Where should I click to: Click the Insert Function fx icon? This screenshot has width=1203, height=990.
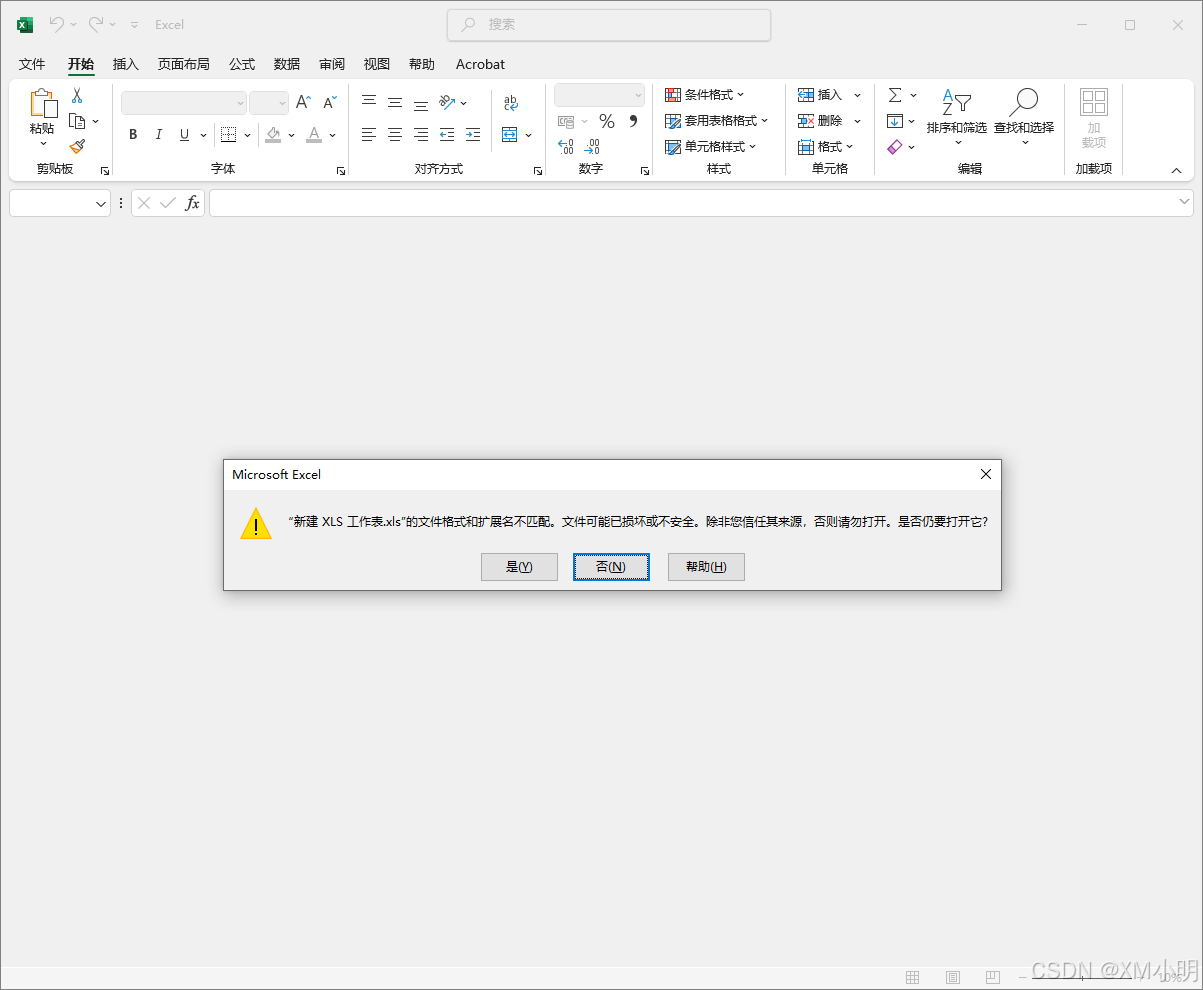(x=192, y=203)
